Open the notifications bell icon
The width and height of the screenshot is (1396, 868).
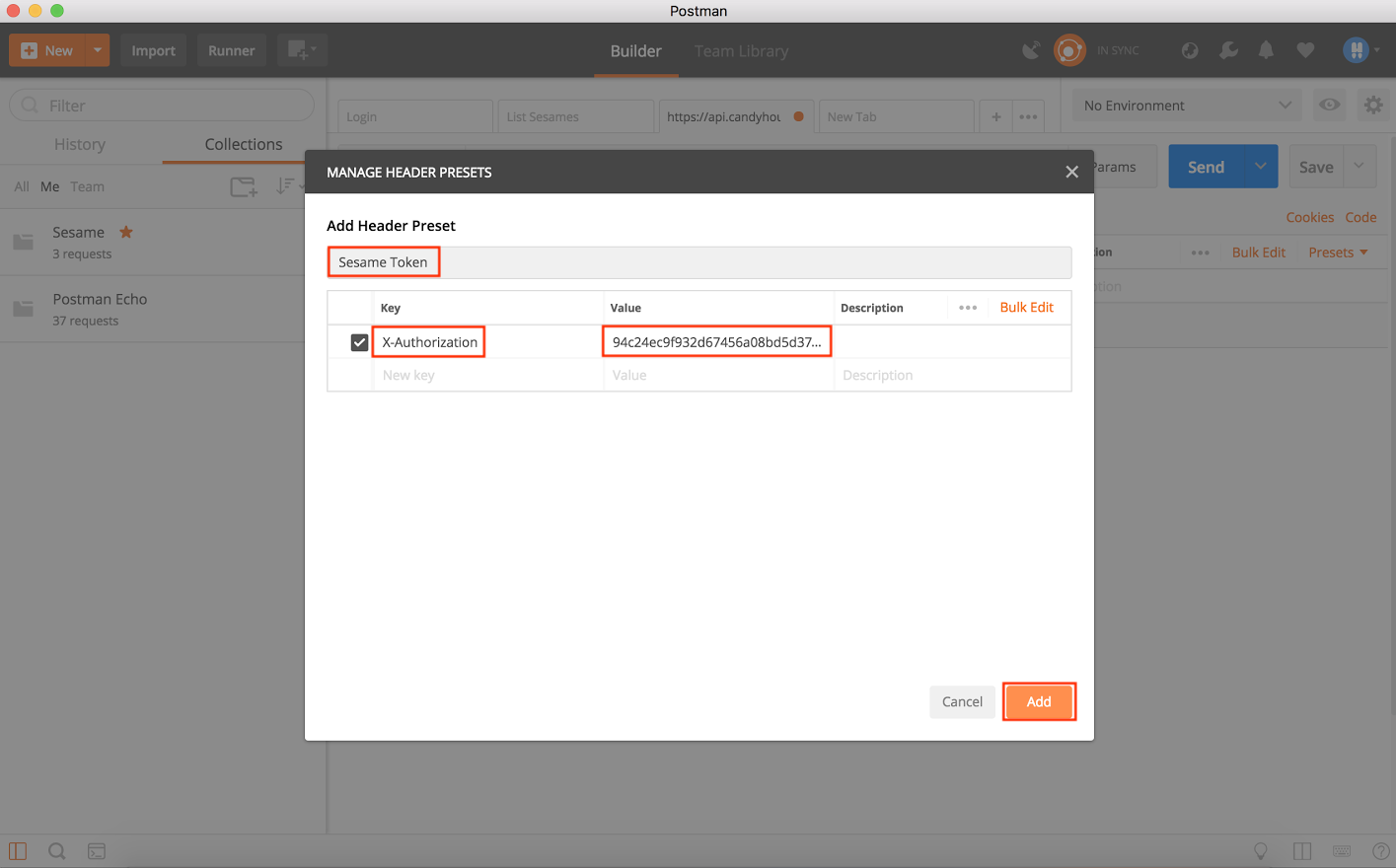click(x=1266, y=50)
